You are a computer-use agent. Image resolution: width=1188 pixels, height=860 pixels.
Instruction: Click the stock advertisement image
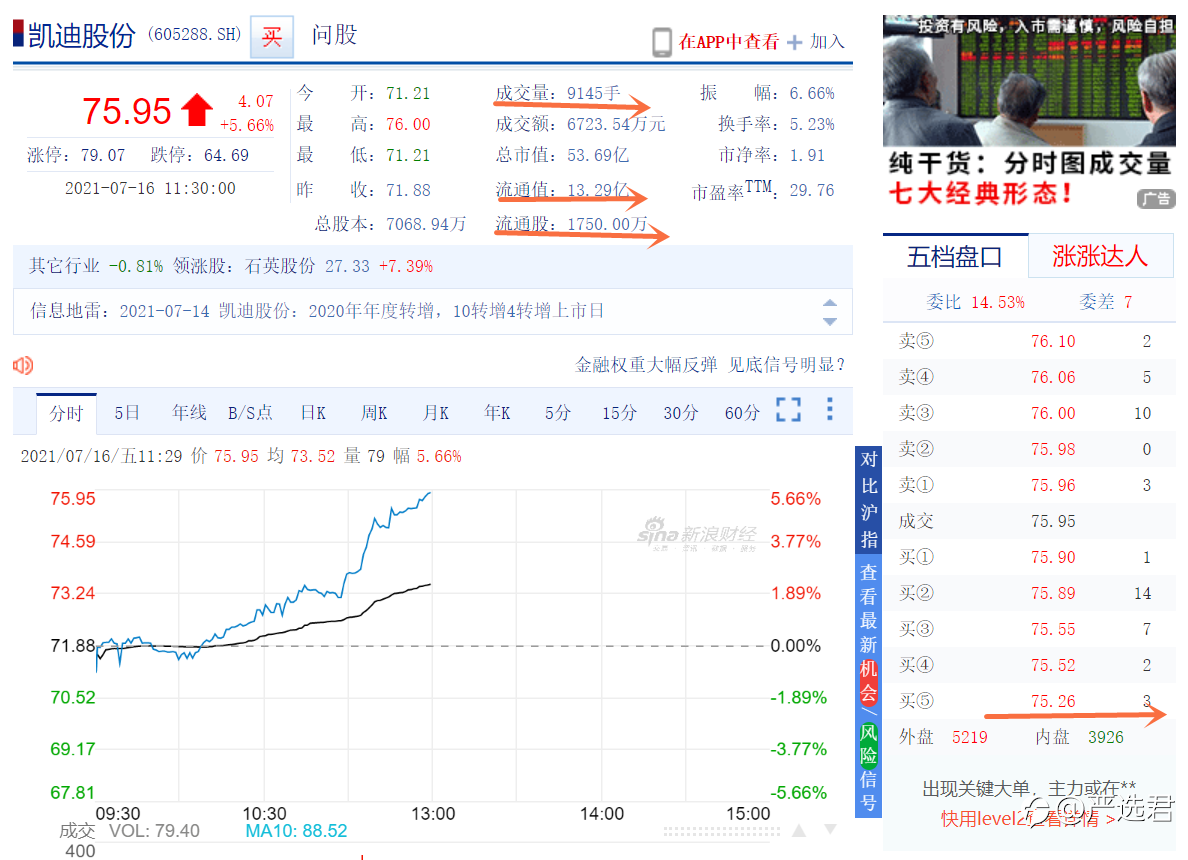pyautogui.click(x=1029, y=81)
